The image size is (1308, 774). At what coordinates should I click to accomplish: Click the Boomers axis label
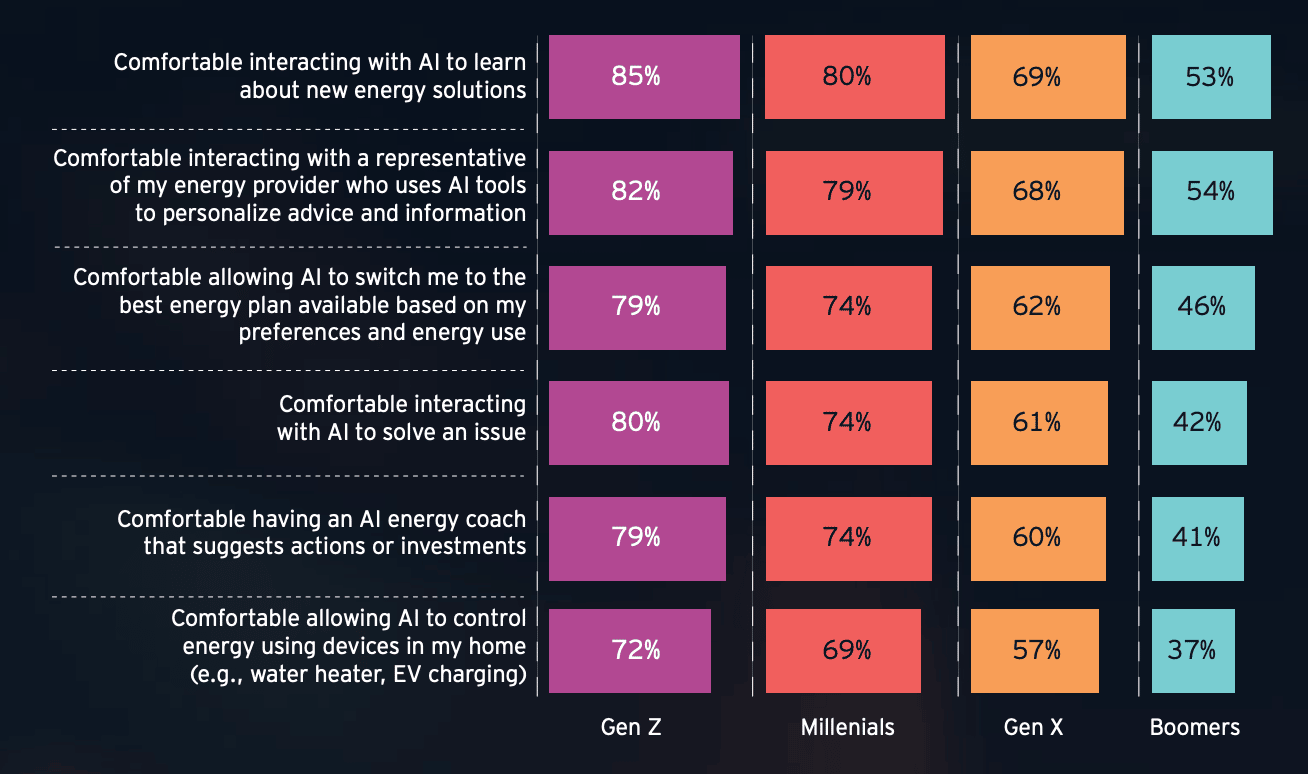[1195, 727]
